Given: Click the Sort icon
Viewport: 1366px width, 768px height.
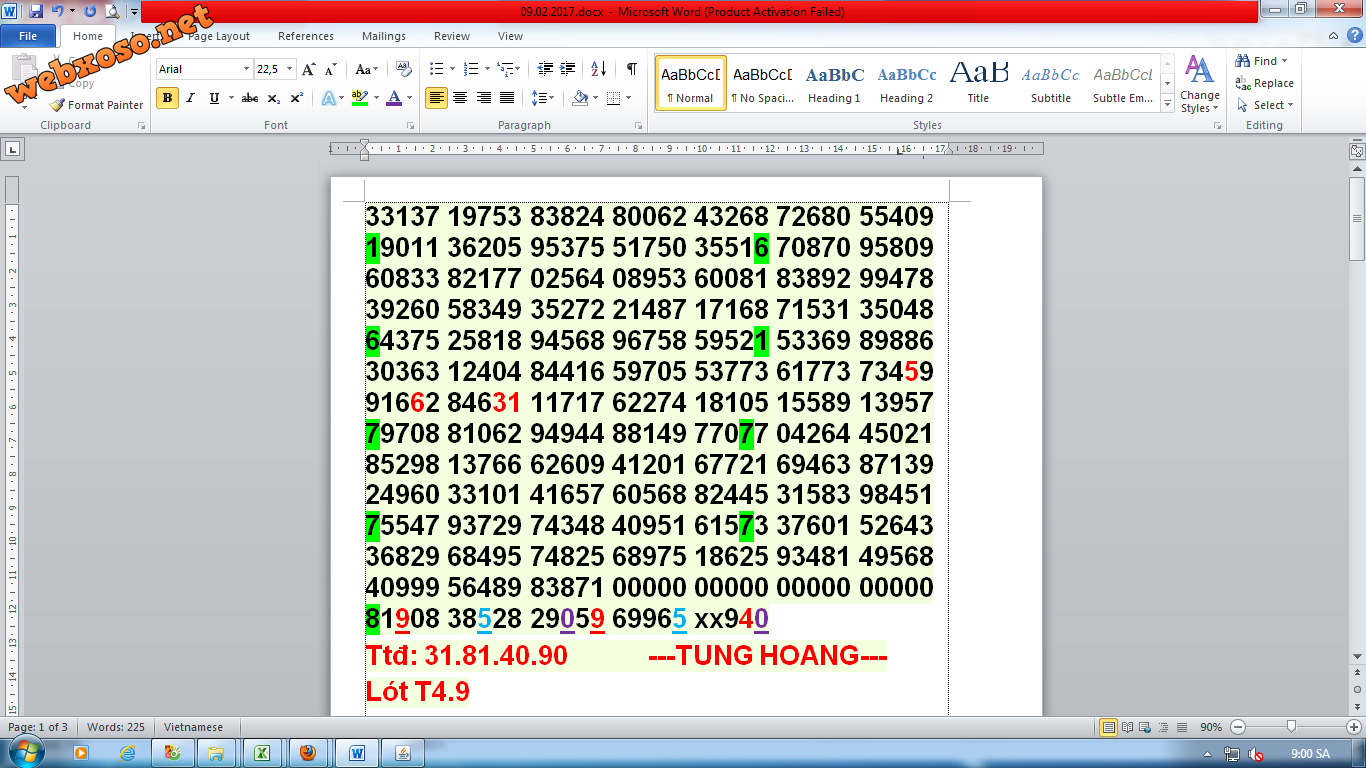Looking at the screenshot, I should [599, 69].
